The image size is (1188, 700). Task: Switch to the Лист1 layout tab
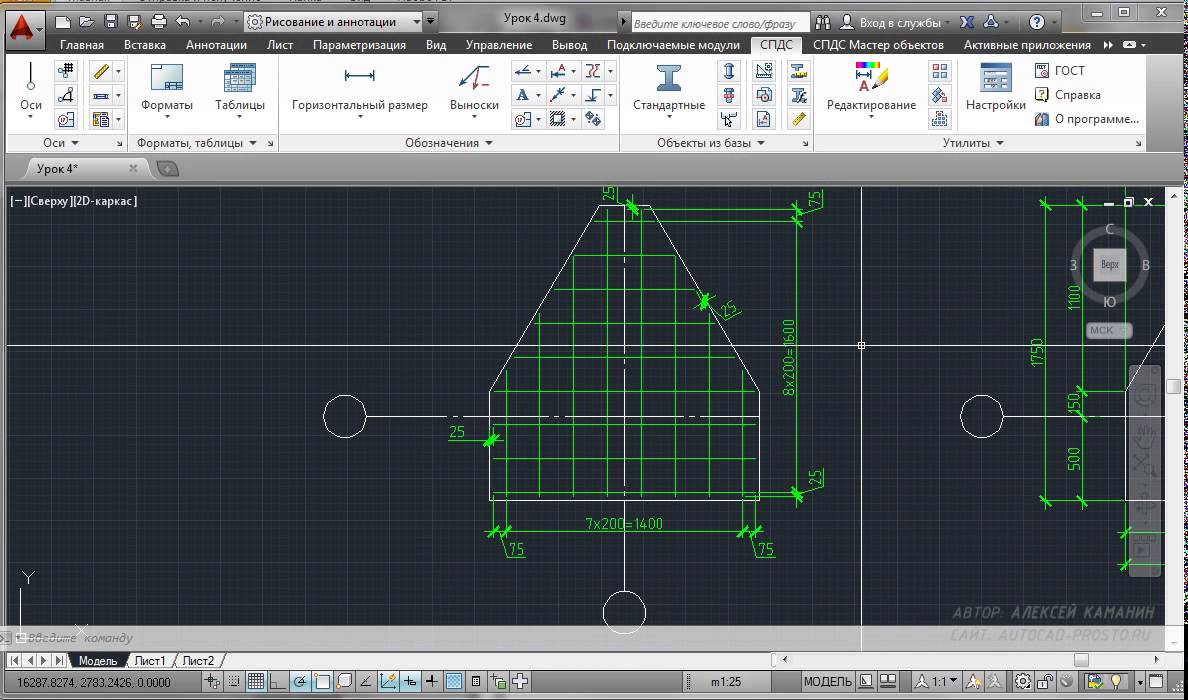tap(150, 661)
